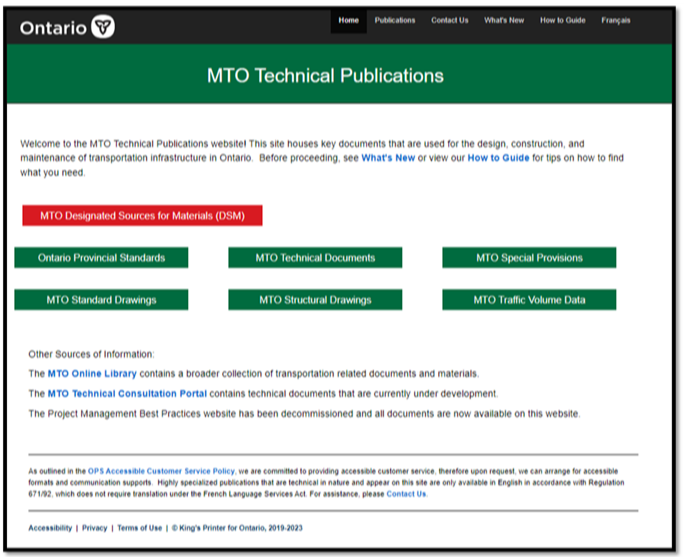Go to Contact Us in the top nav
684x557 pixels.
[450, 21]
